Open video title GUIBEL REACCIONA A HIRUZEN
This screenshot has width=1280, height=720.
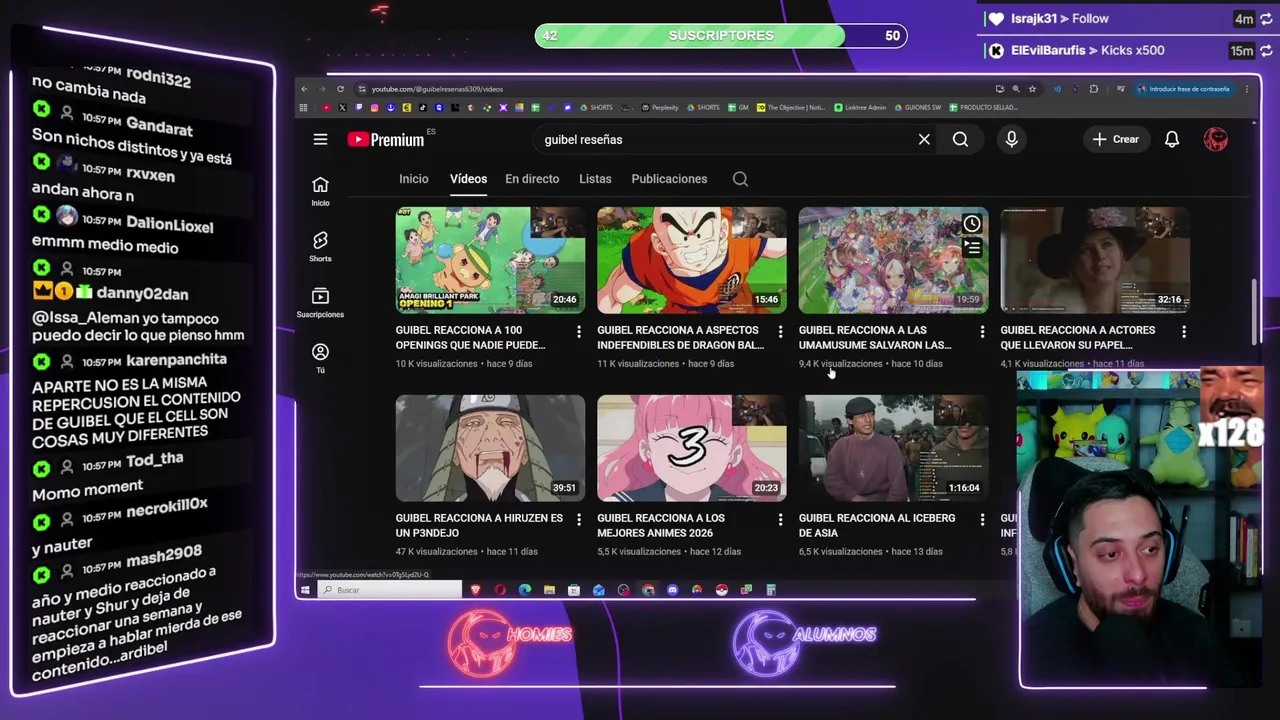tap(479, 525)
